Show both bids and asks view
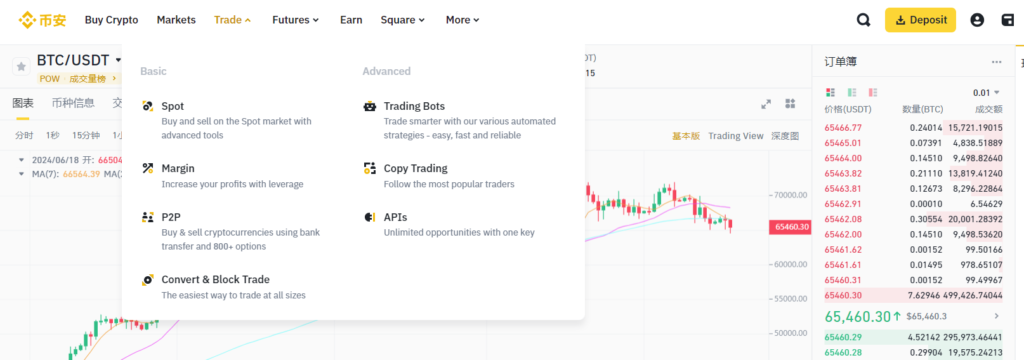This screenshot has height=360, width=1024. (831, 92)
